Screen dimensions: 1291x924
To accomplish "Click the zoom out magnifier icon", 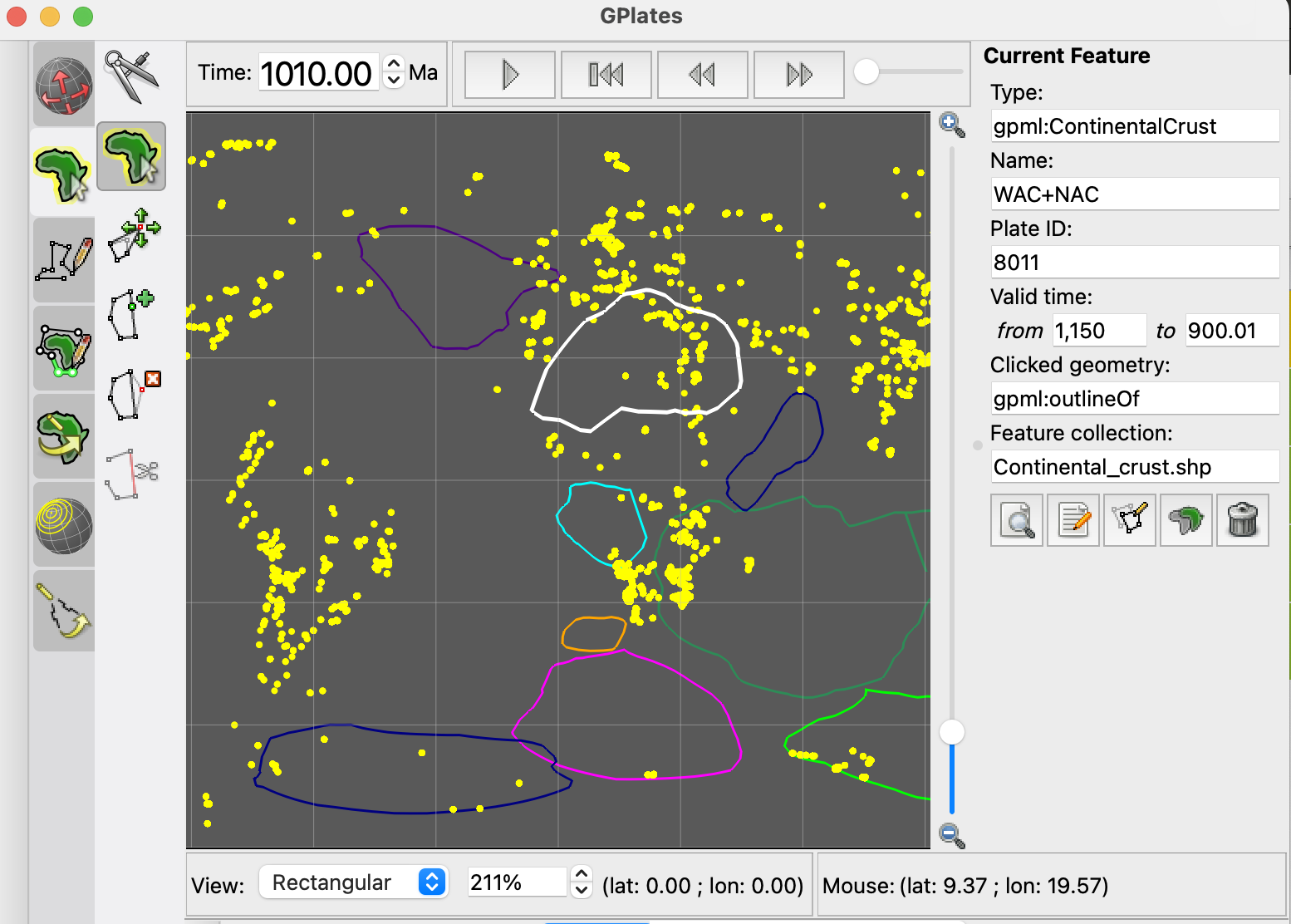I will 952,835.
